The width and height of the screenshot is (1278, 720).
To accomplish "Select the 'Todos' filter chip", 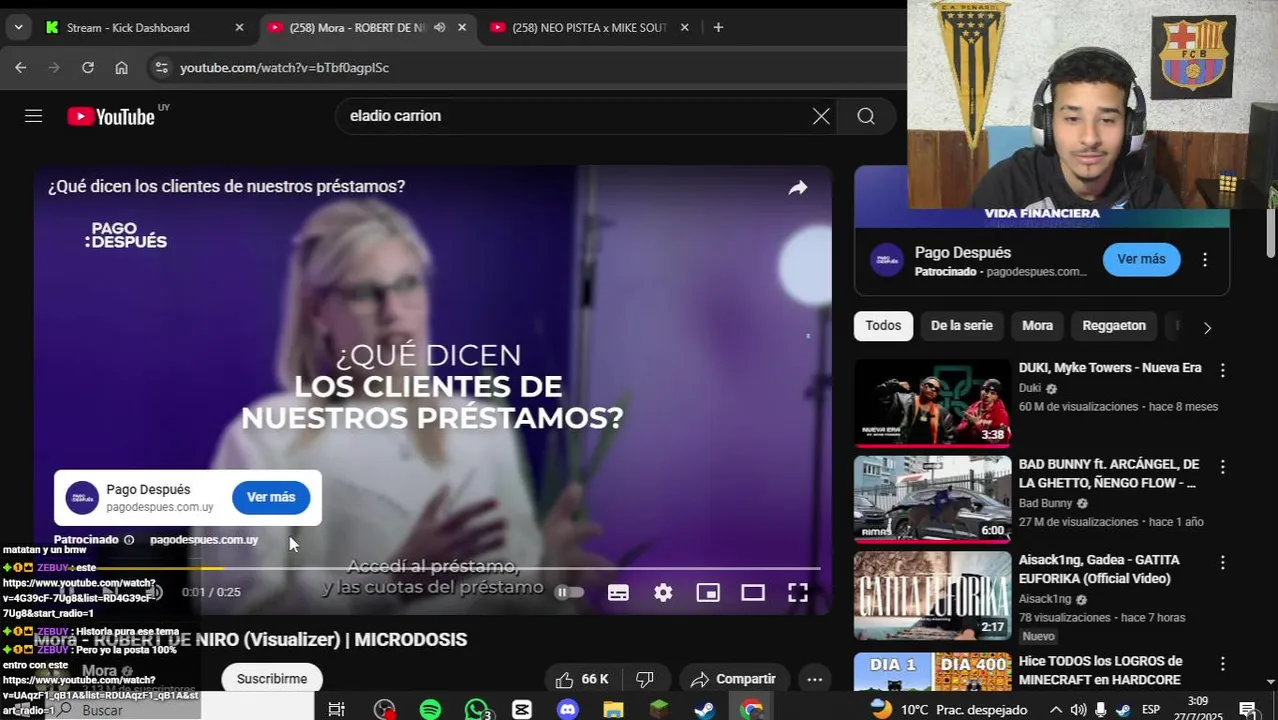I will coord(883,326).
